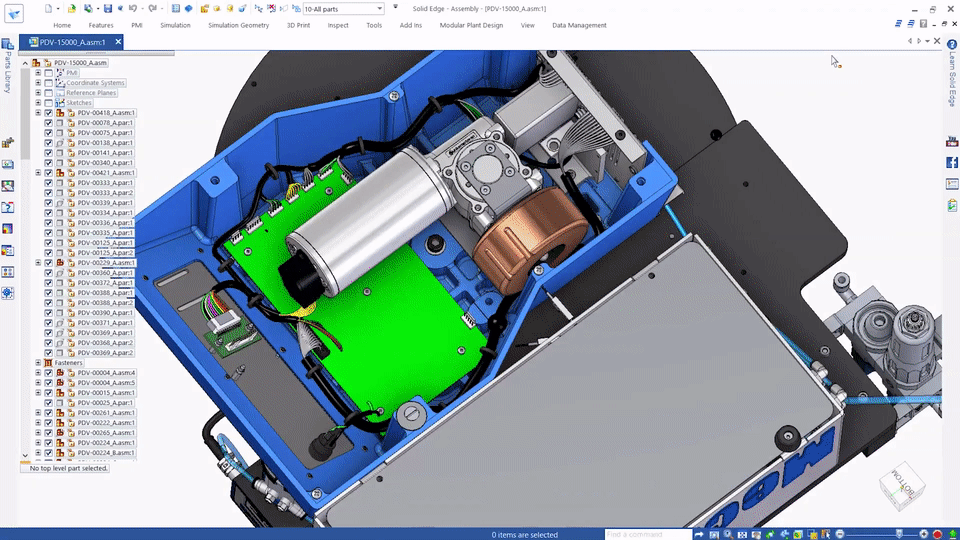Open the quick access toolbar customize dropdown
This screenshot has height=540, width=960.
(x=396, y=7)
